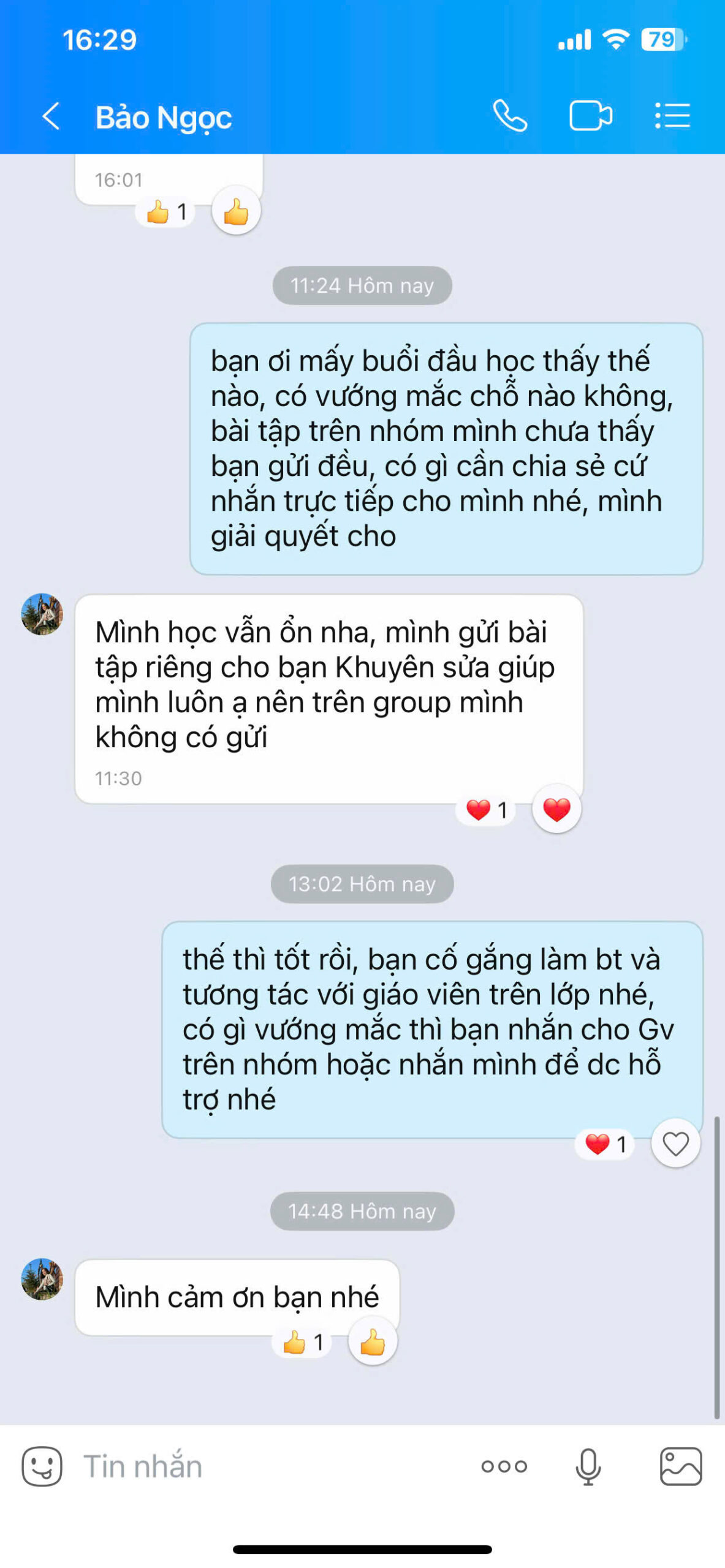View heart reaction count on 'Mình học vẫn ổn' message

486,810
